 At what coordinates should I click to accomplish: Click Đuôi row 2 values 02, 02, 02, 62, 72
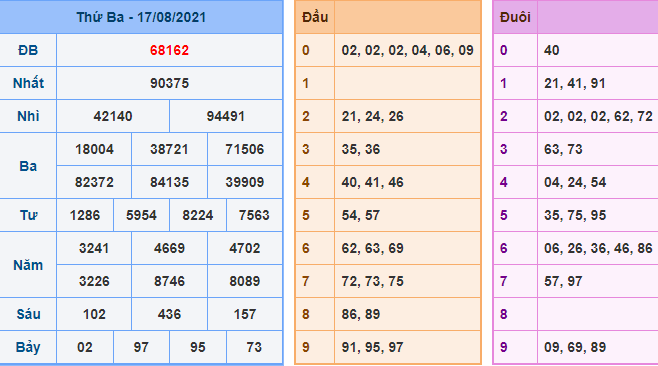click(598, 116)
